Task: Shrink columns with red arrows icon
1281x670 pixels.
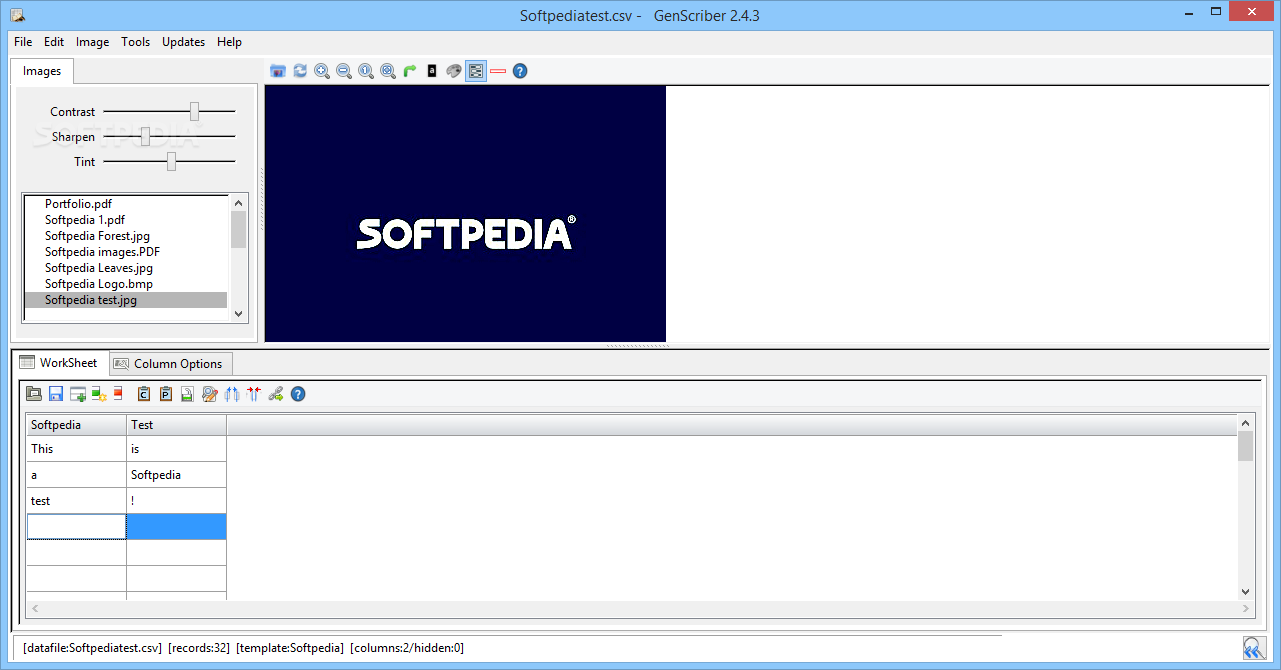Action: [x=253, y=394]
